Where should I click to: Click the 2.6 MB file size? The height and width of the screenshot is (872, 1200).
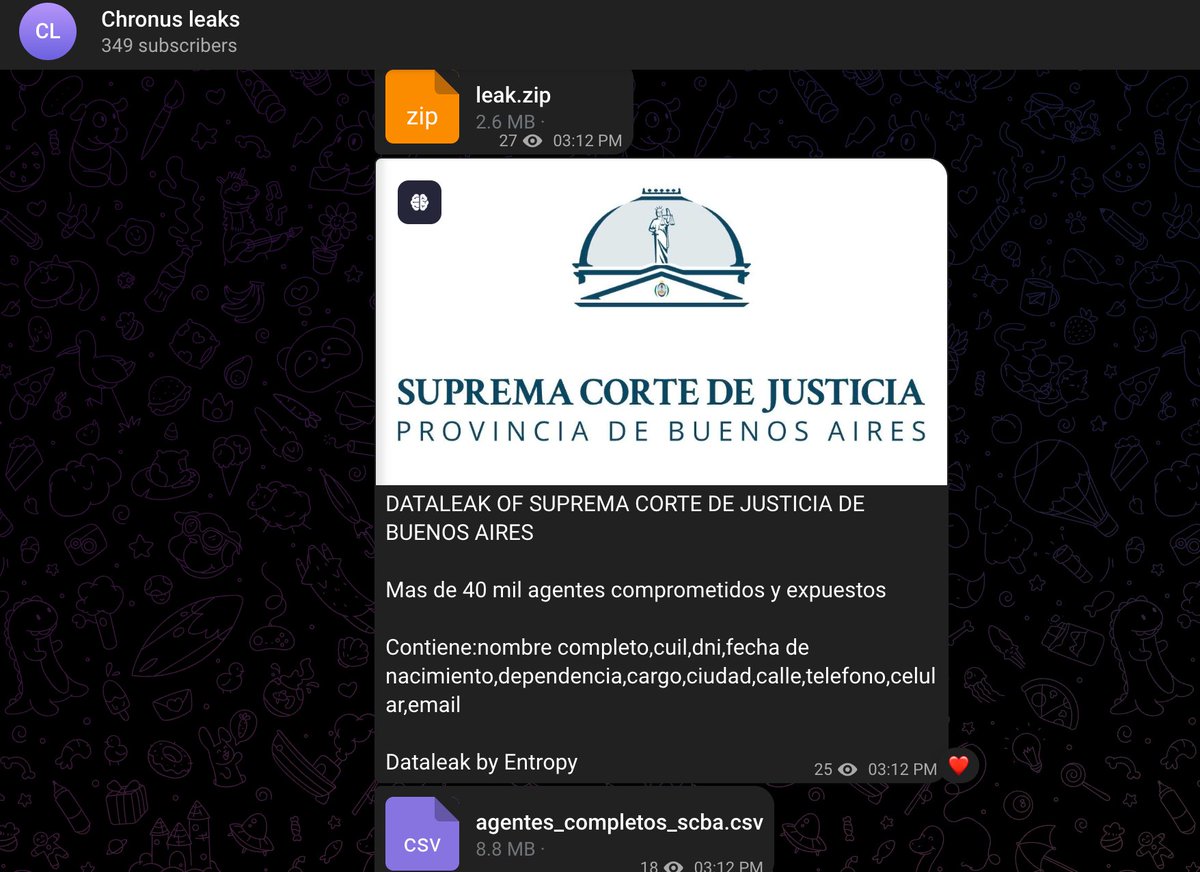click(505, 122)
